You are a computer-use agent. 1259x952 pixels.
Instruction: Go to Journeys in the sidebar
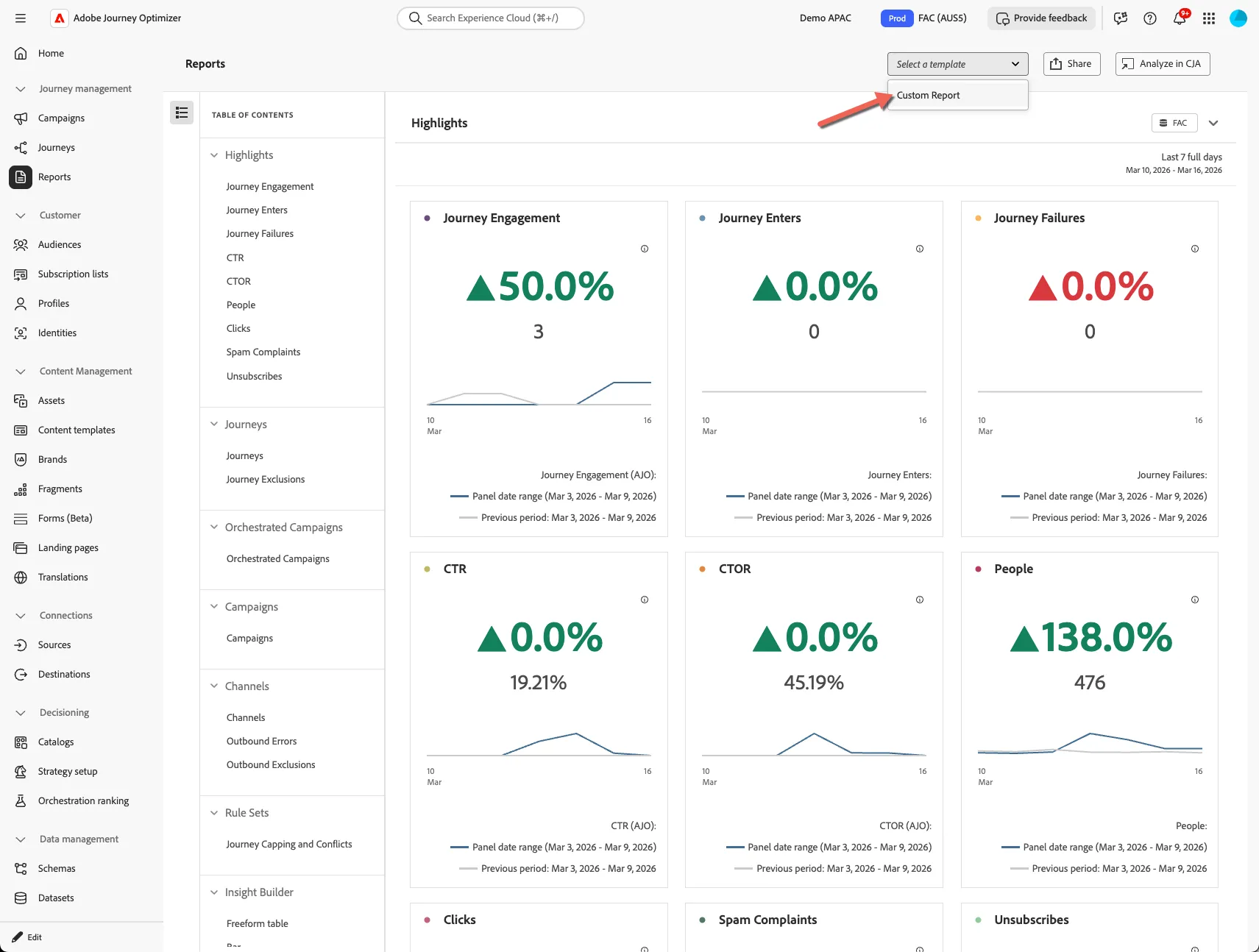click(x=56, y=147)
